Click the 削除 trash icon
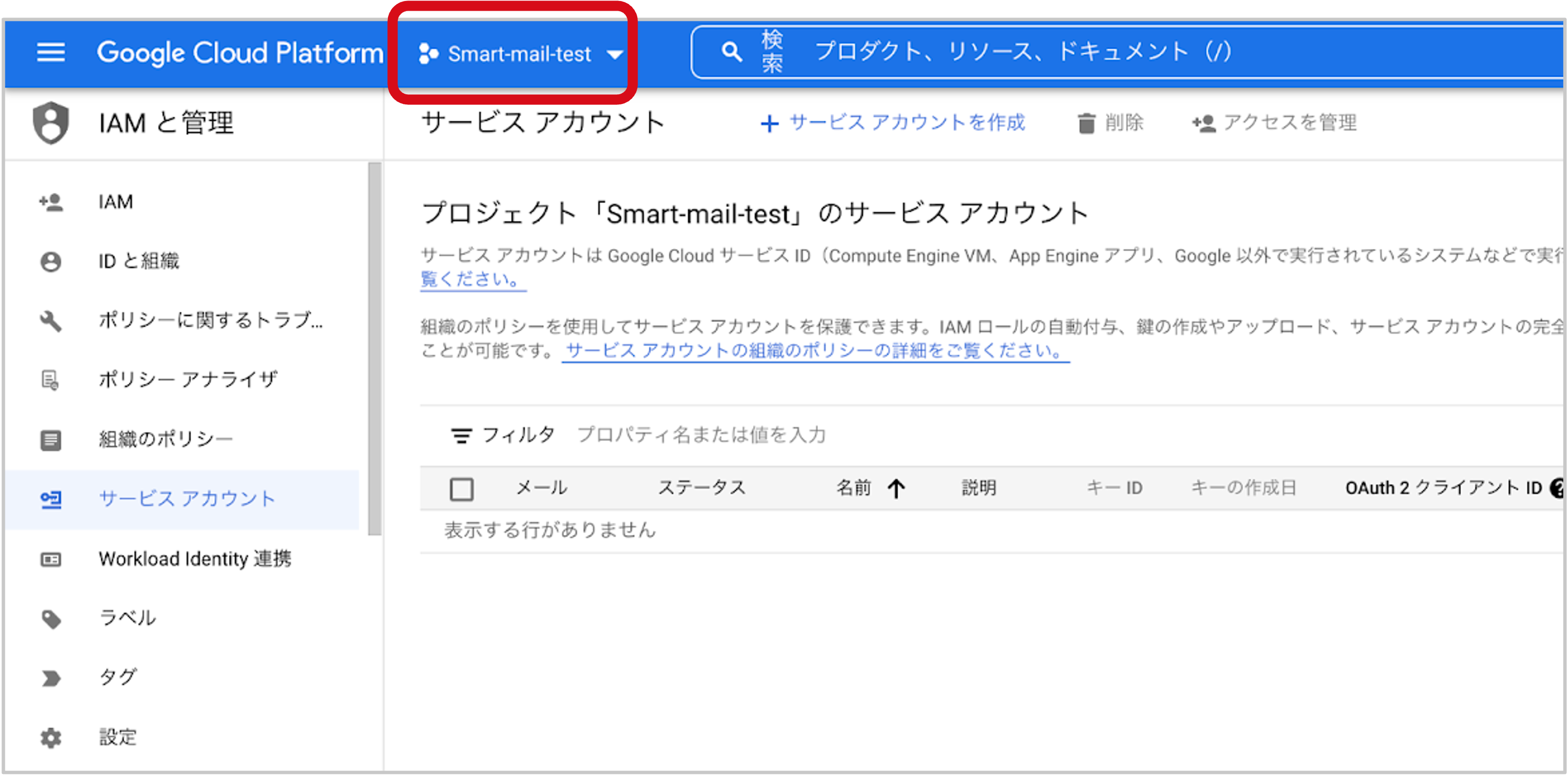This screenshot has height=775, width=1568. click(x=1086, y=123)
